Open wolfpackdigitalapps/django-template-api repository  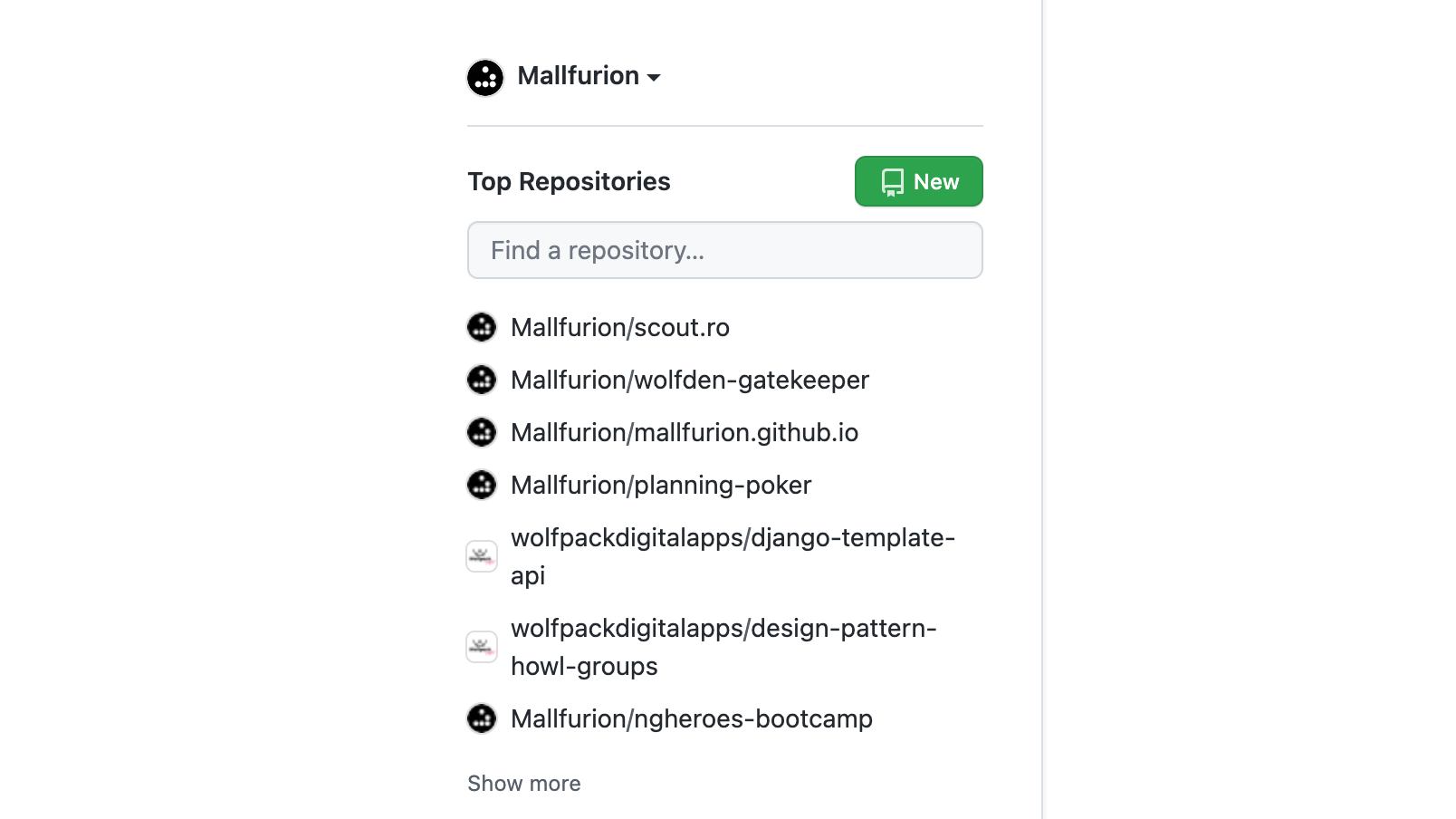click(x=733, y=556)
